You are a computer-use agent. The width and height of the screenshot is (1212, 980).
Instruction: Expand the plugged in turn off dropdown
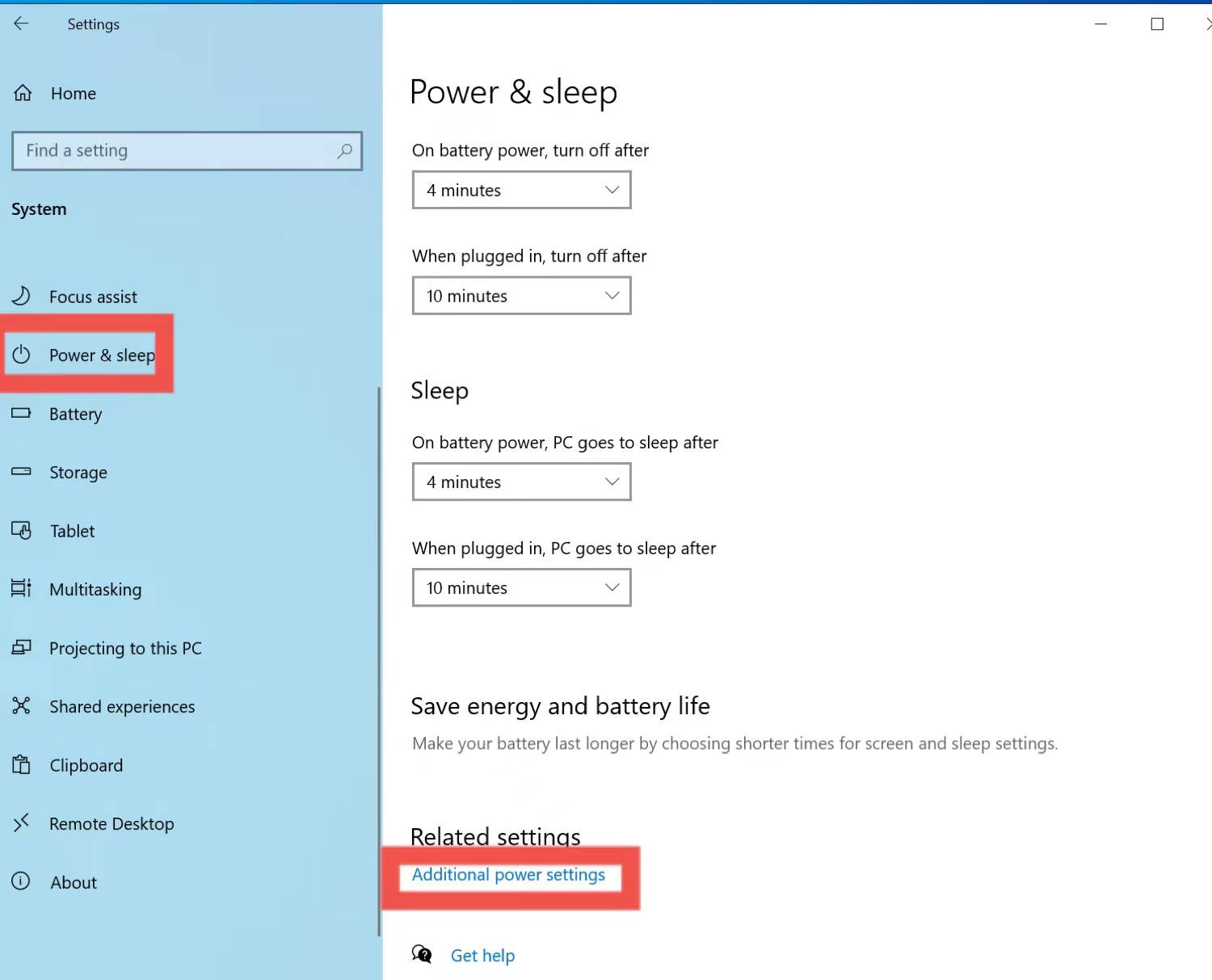coord(521,296)
